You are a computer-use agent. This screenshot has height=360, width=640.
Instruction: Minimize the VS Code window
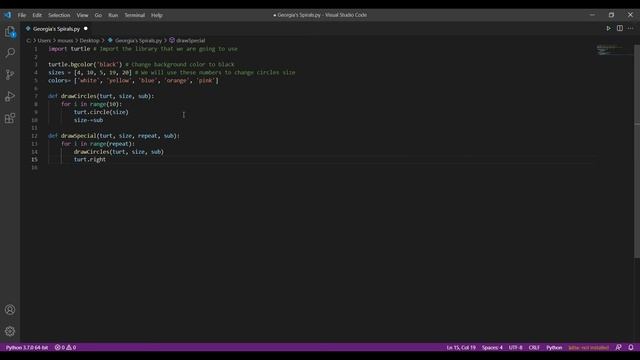coord(592,15)
